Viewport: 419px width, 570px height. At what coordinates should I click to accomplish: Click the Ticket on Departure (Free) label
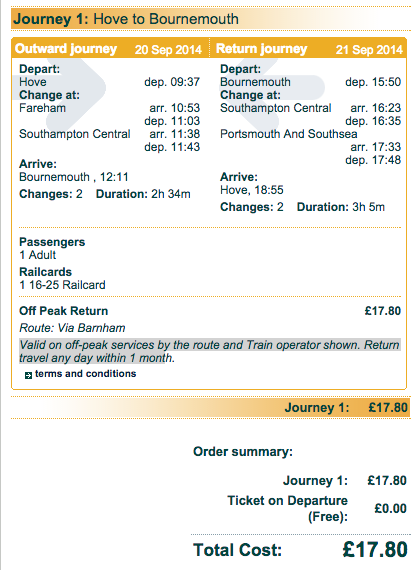coord(287,508)
